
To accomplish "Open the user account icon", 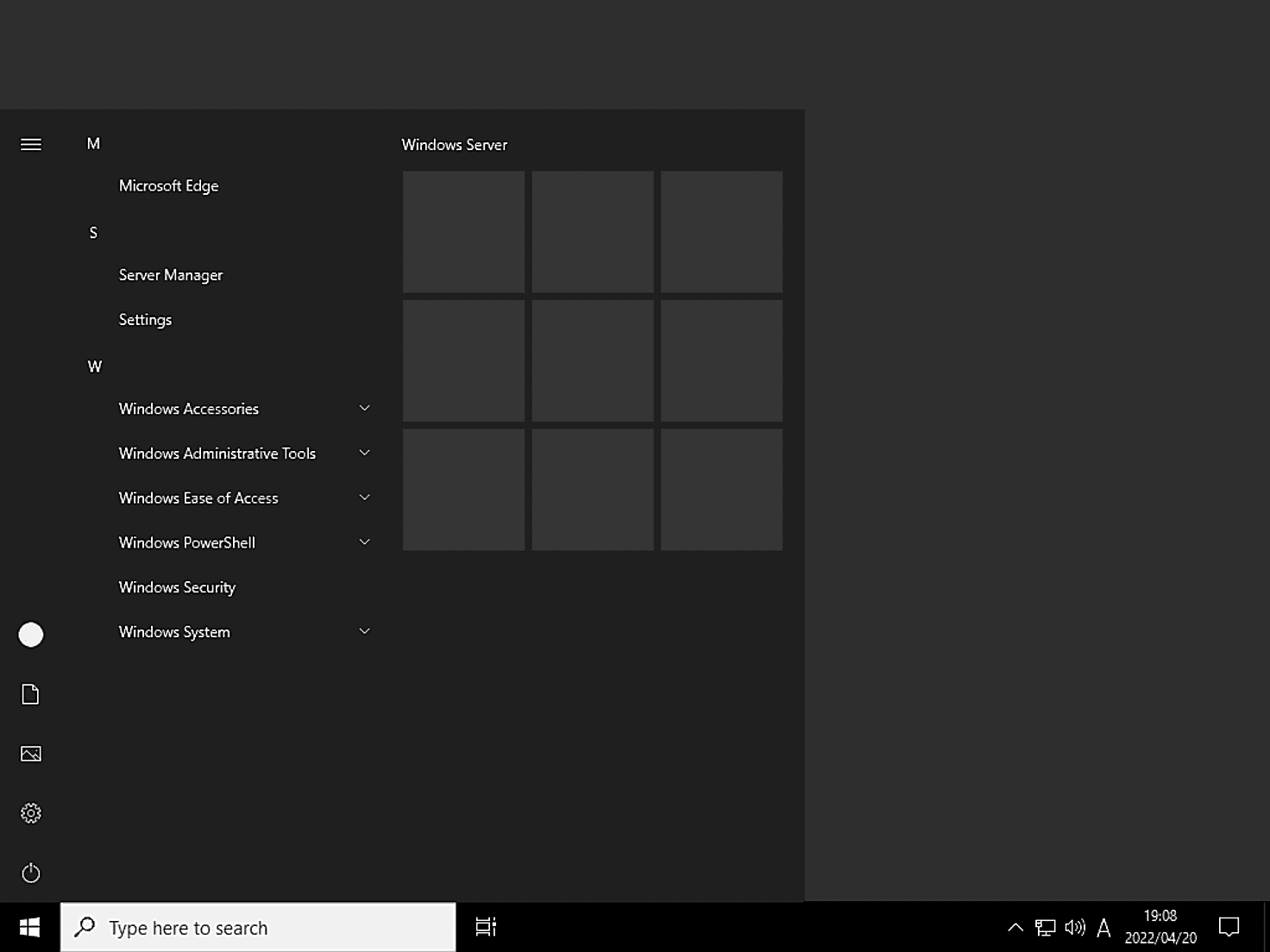I will (x=31, y=635).
